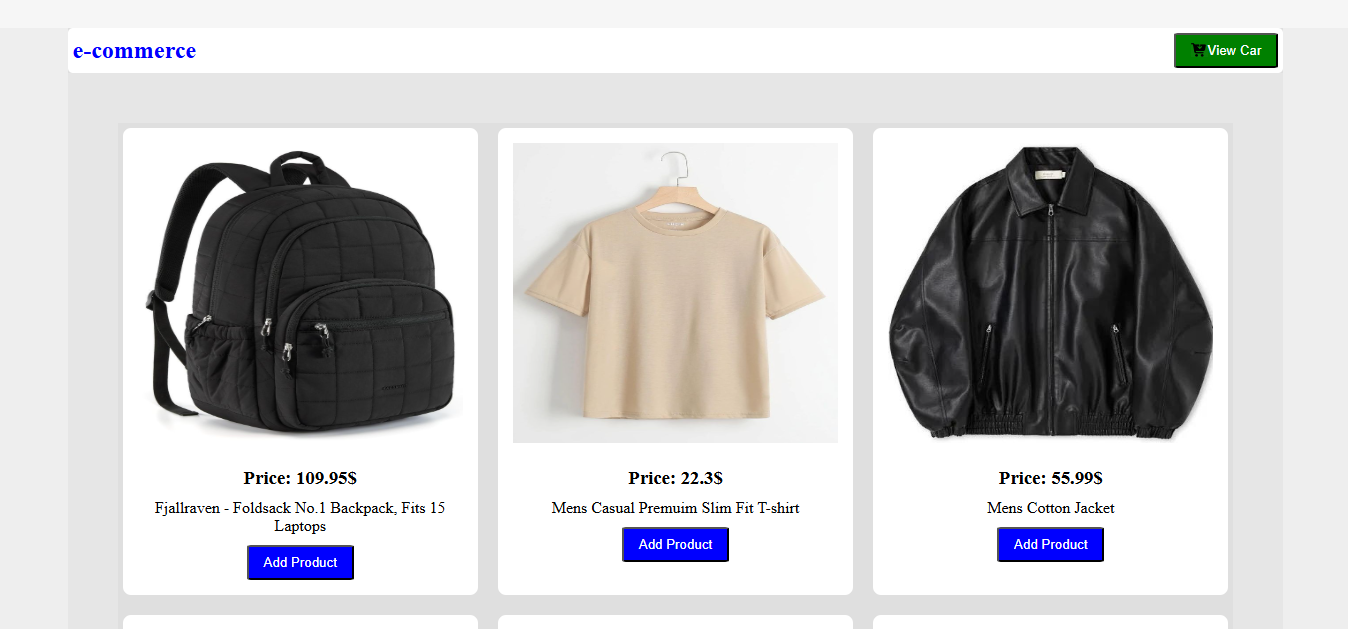Select the beige T-shirt product image
The height and width of the screenshot is (629, 1348).
pyautogui.click(x=675, y=293)
